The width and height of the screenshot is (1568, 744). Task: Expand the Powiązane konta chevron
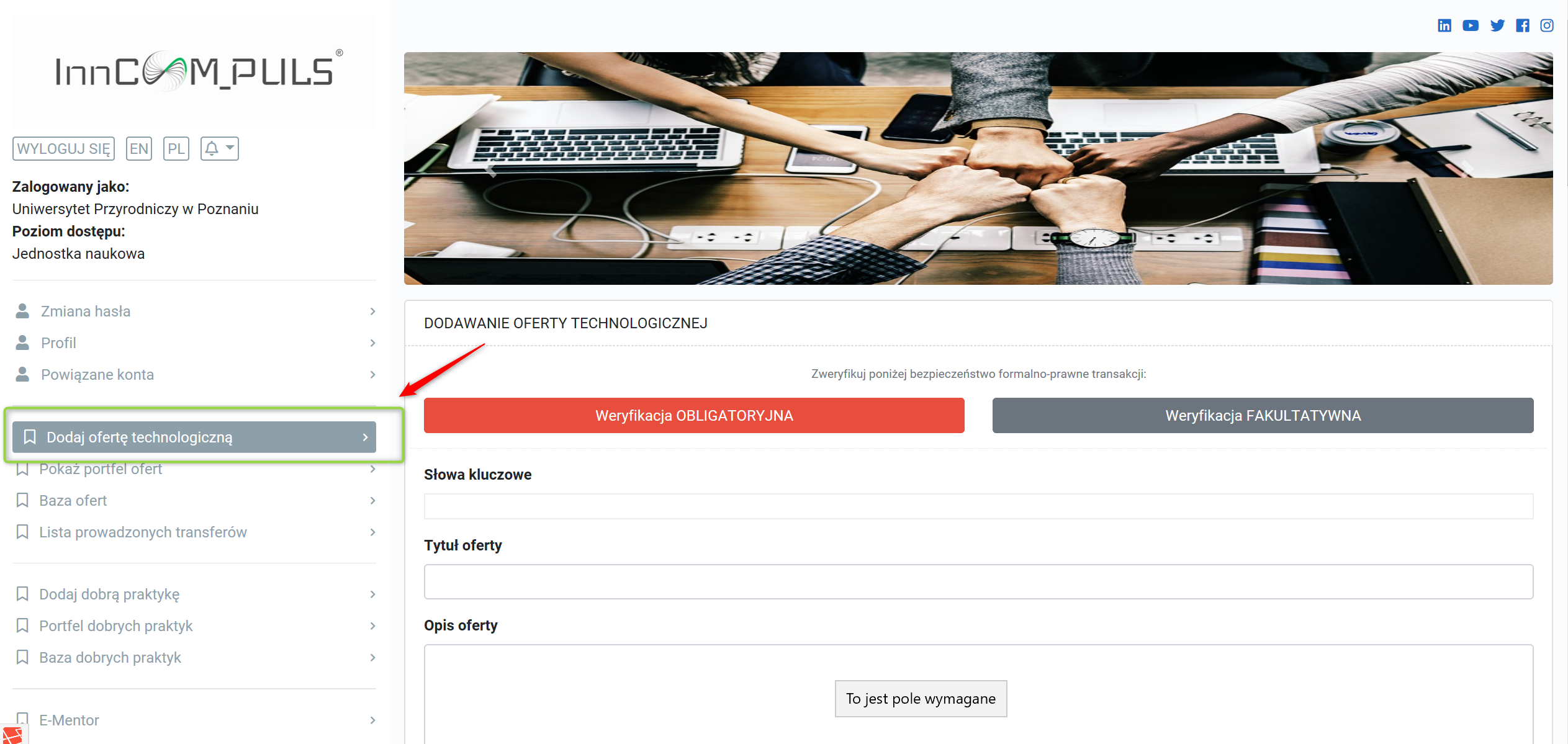(372, 374)
